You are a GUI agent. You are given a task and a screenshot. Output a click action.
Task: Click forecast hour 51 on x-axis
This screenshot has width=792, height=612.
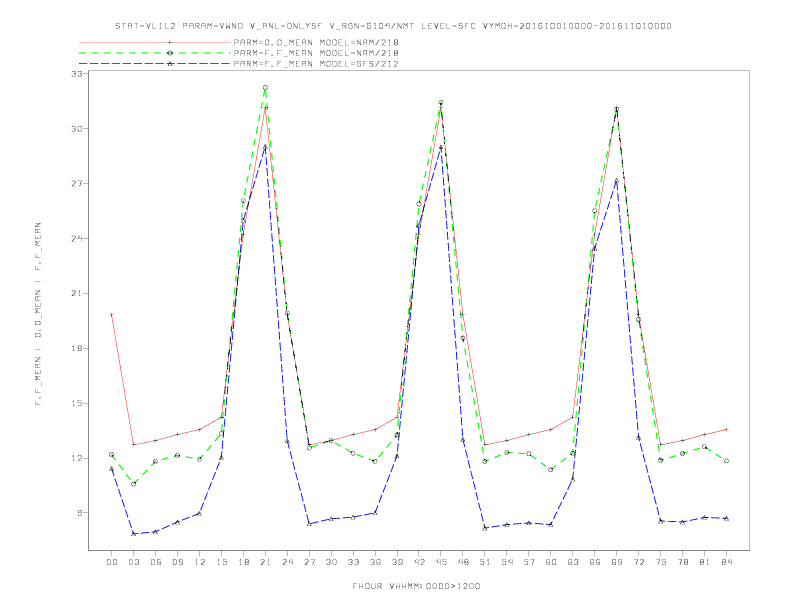coord(485,562)
